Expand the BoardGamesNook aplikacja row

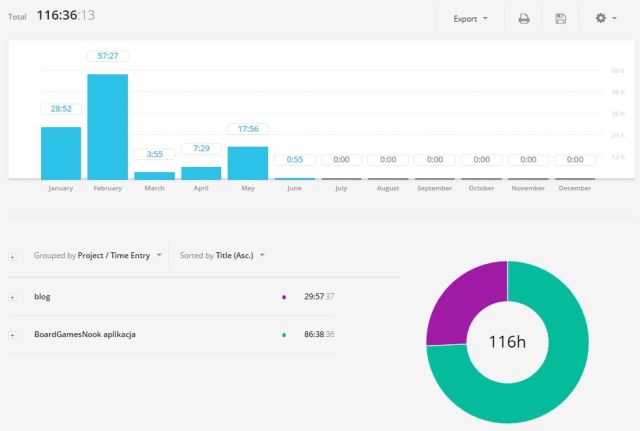tap(12, 334)
